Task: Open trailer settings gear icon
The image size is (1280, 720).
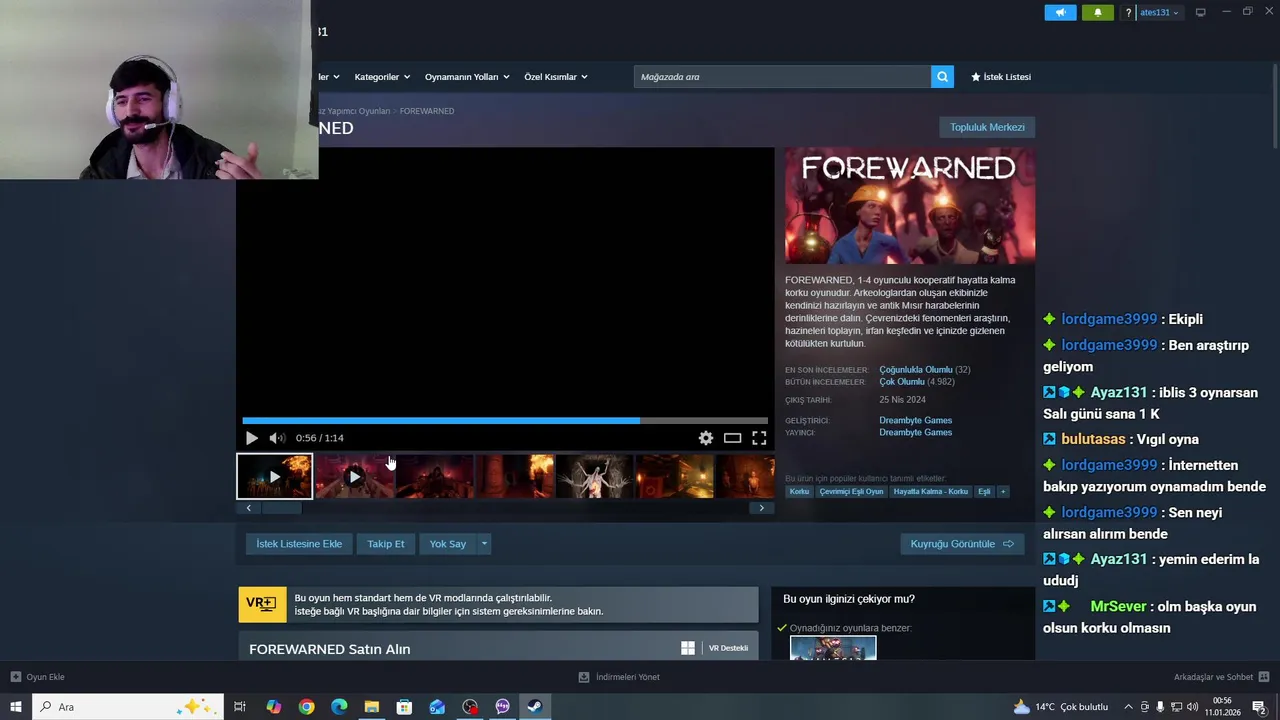Action: 706,438
